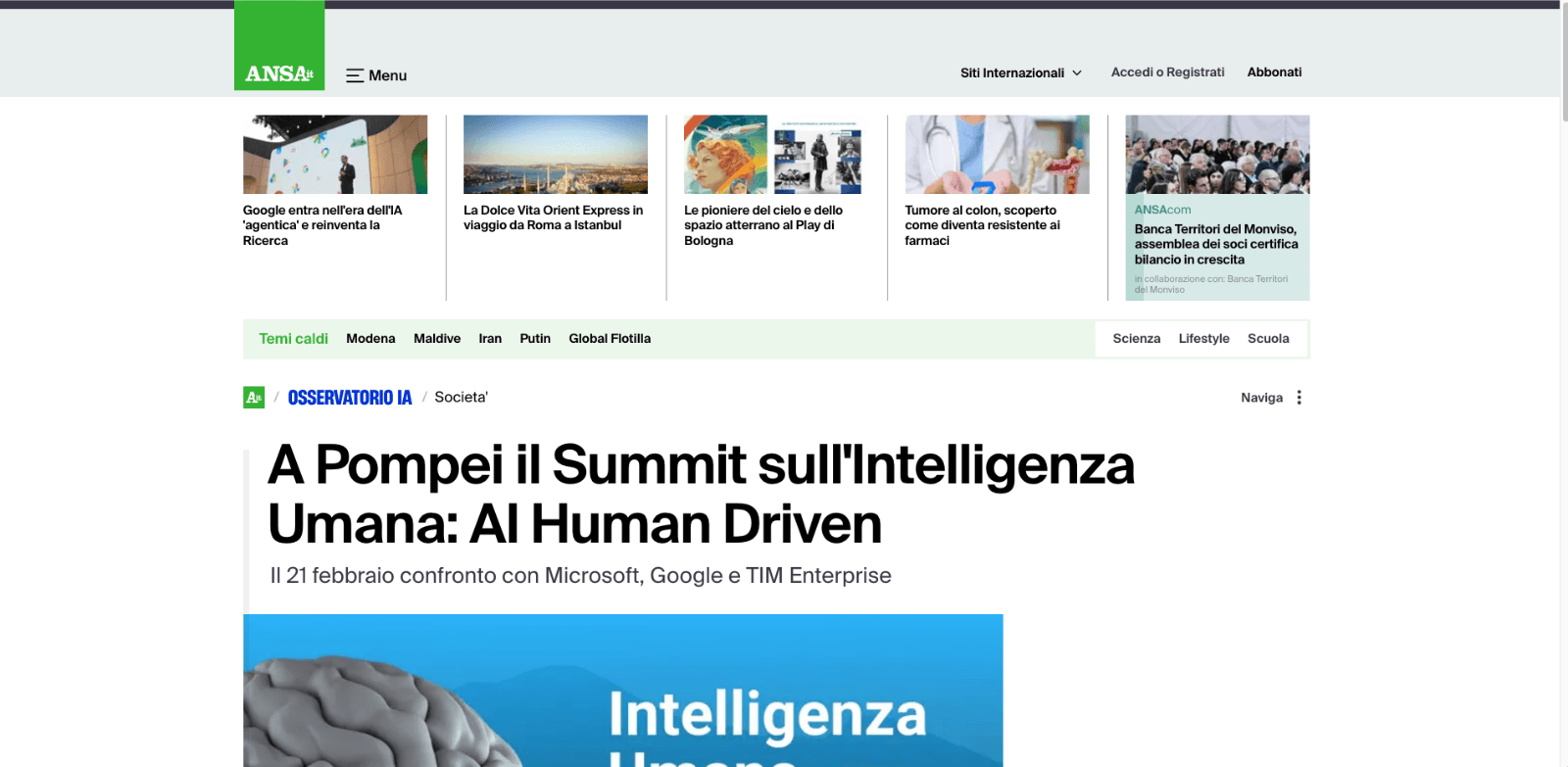Open the Dolce Vita Orient Express thumbnail
Viewport: 1568px width, 767px height.
556,155
